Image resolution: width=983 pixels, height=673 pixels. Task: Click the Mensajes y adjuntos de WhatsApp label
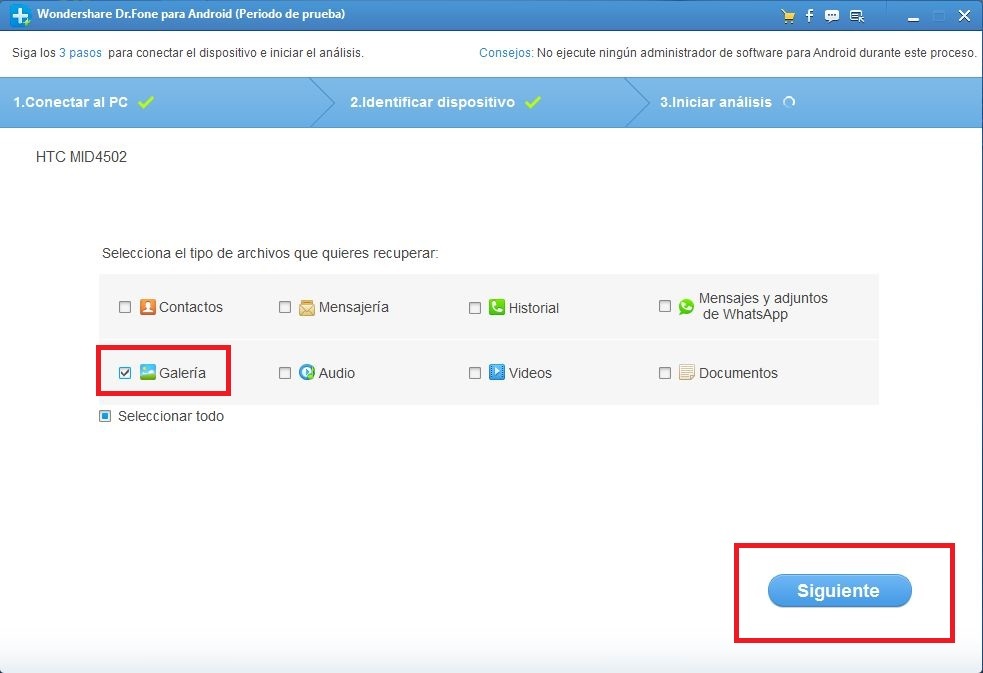tap(763, 306)
